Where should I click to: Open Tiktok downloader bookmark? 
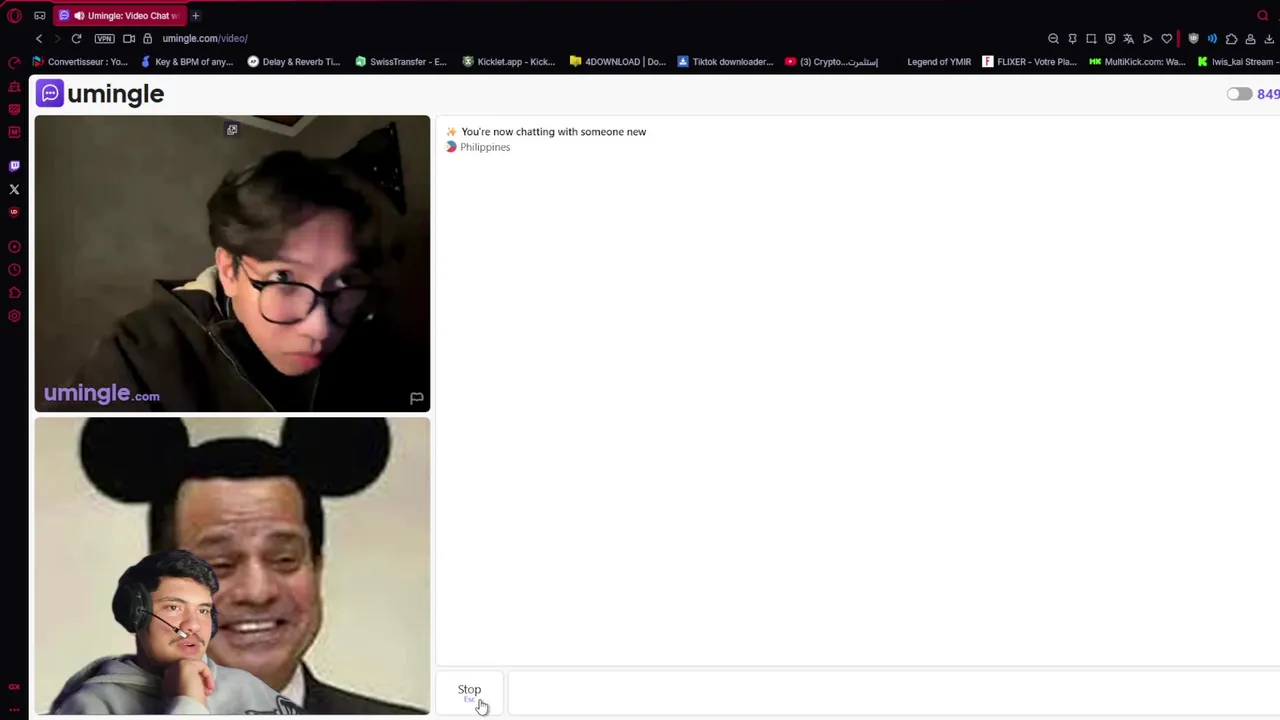point(725,61)
